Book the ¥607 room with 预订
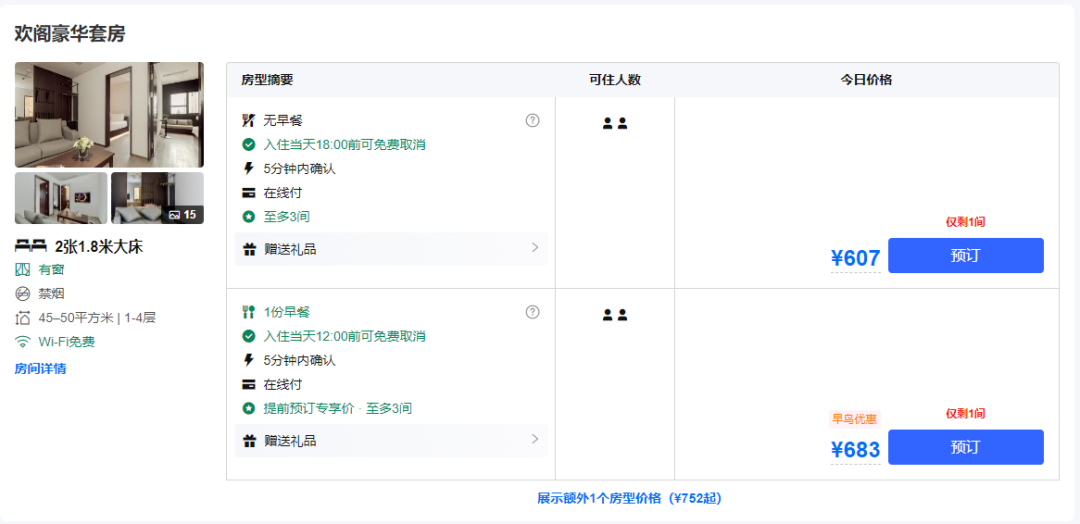This screenshot has height=524, width=1080. click(966, 255)
